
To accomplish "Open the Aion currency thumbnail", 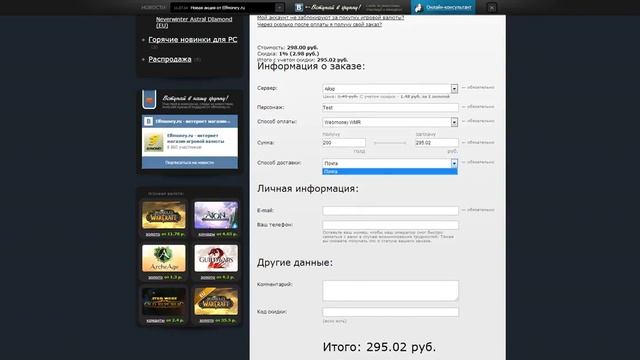I will click(216, 215).
